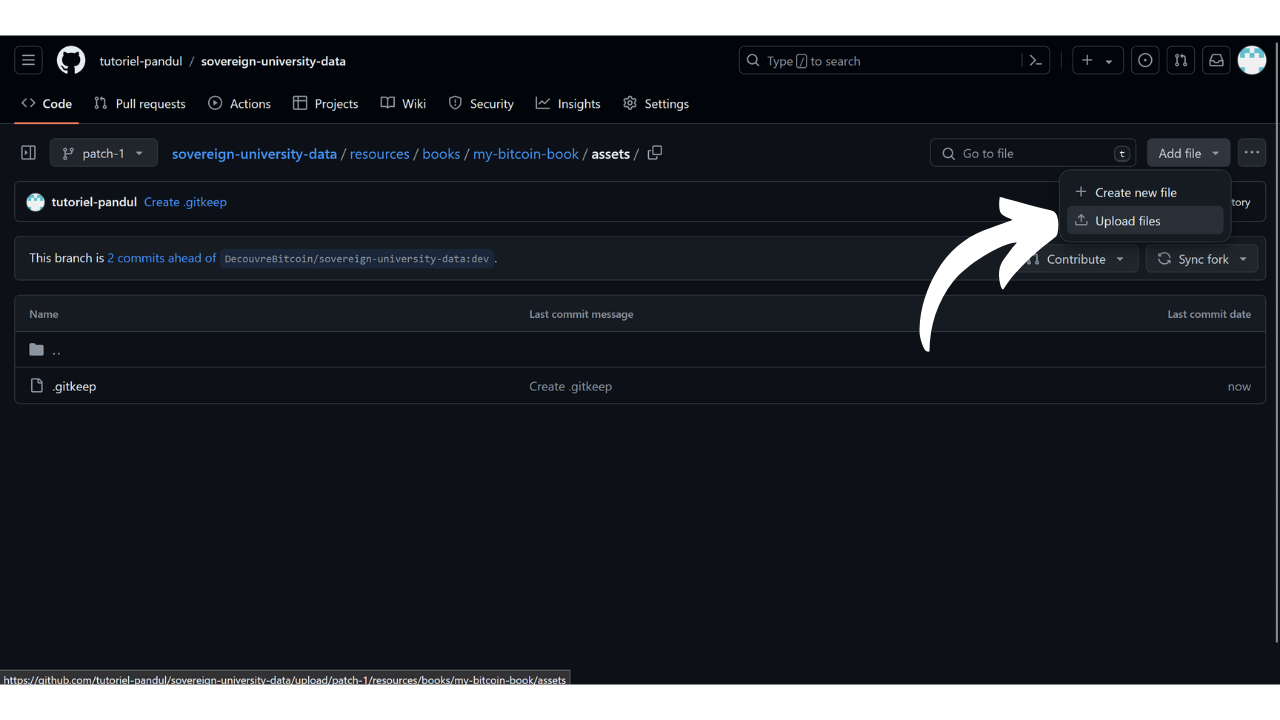Choose Create new file menu item
This screenshot has height=720, width=1280.
point(1145,192)
